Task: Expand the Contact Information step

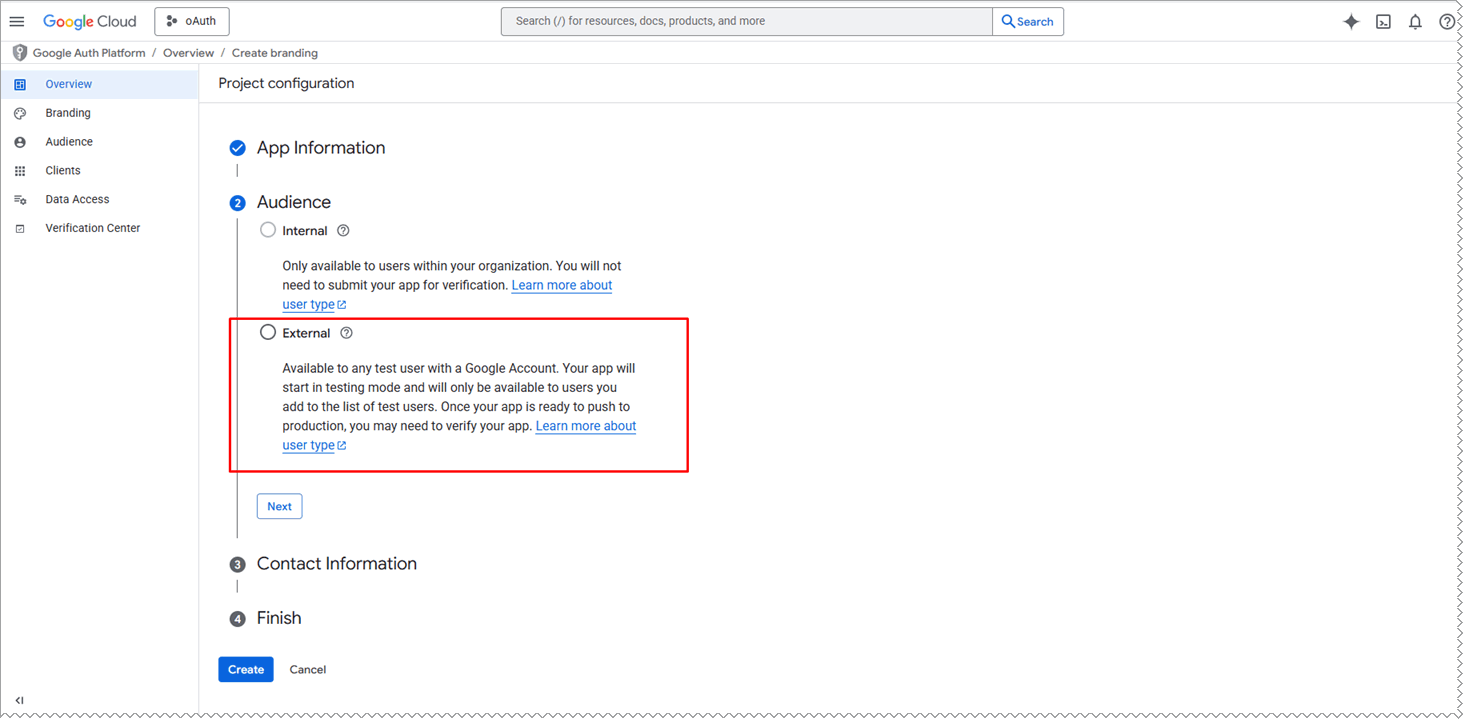Action: (337, 564)
